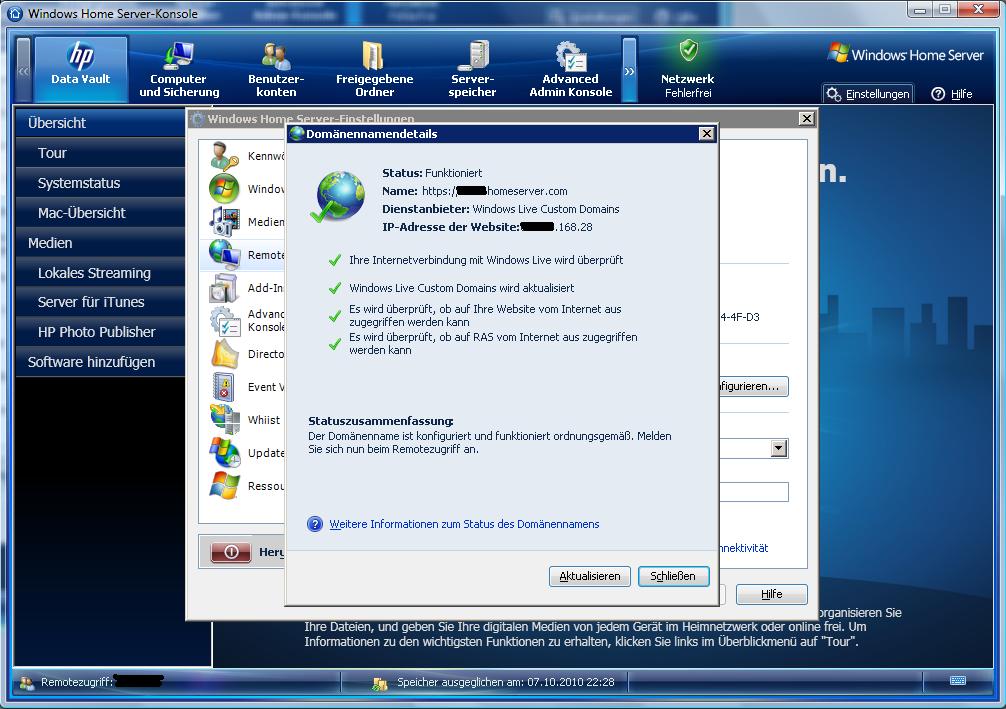Select Lokales Streaming in the sidebar
Viewport: 1006px width, 709px height.
point(100,273)
